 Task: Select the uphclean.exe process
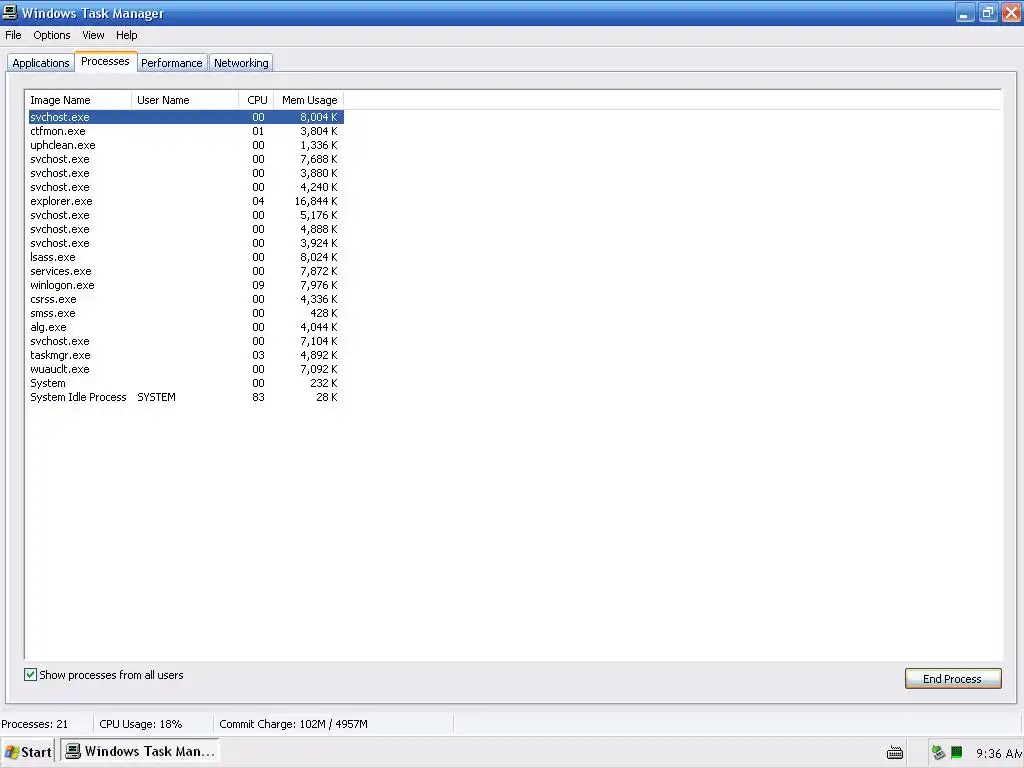pyautogui.click(x=185, y=145)
